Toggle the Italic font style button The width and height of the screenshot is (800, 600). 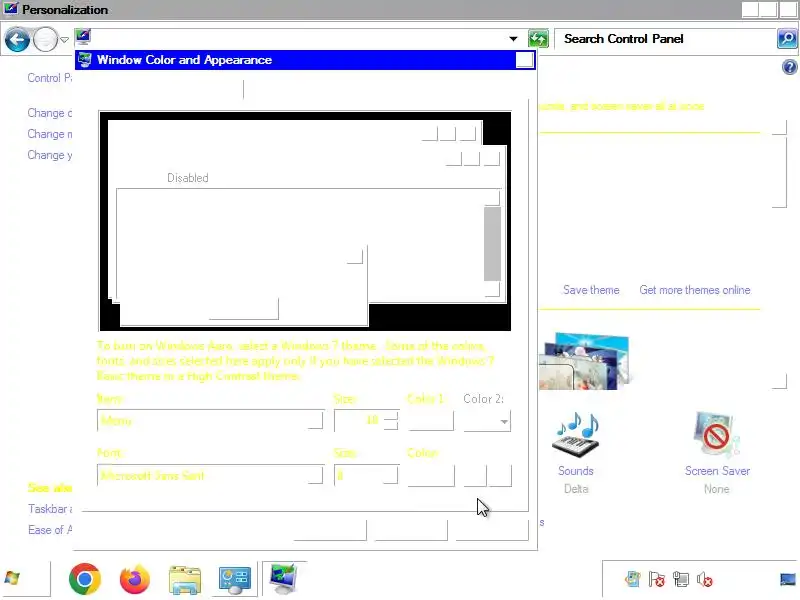click(x=500, y=476)
